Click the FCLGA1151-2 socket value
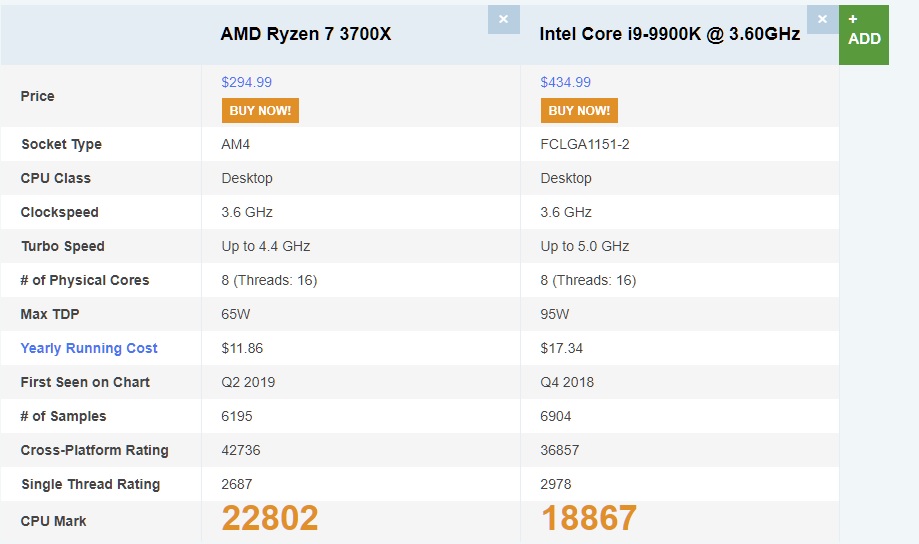This screenshot has width=919, height=544. pyautogui.click(x=585, y=144)
